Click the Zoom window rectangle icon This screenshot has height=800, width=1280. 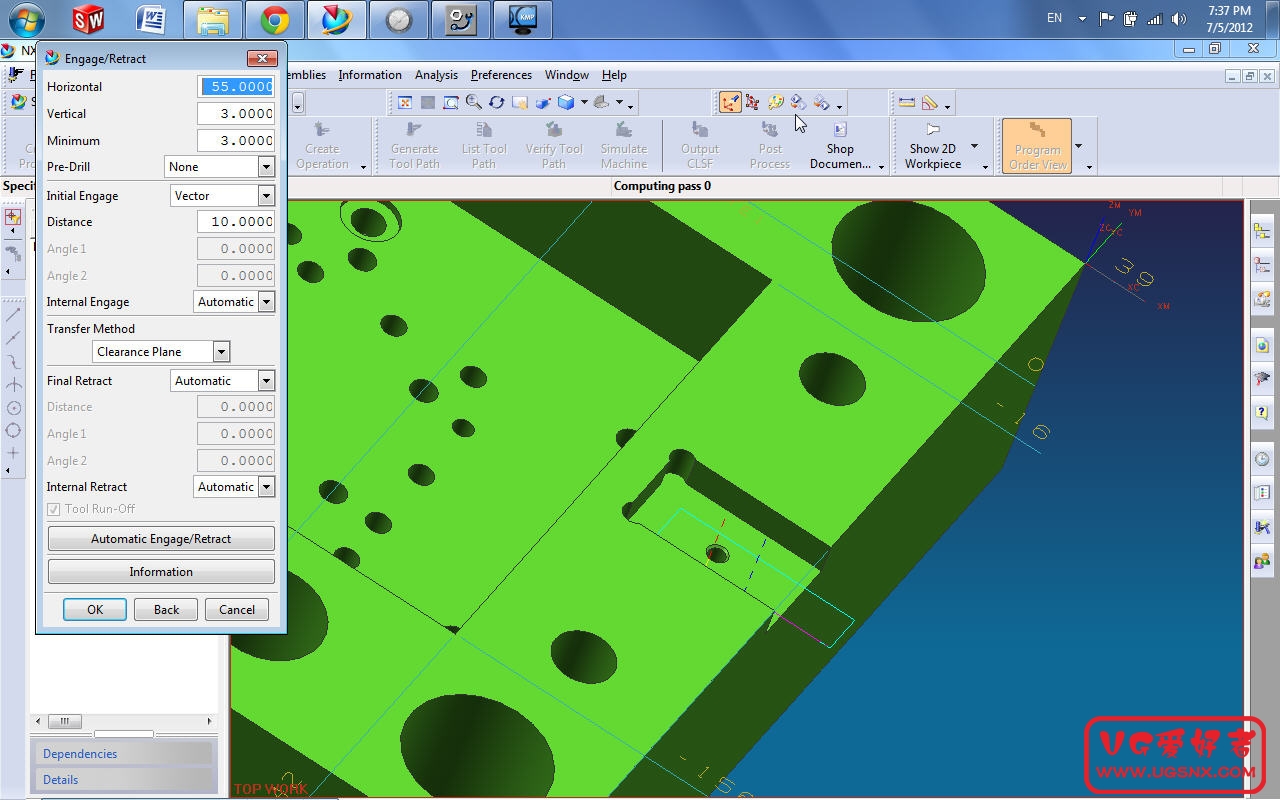click(x=451, y=102)
